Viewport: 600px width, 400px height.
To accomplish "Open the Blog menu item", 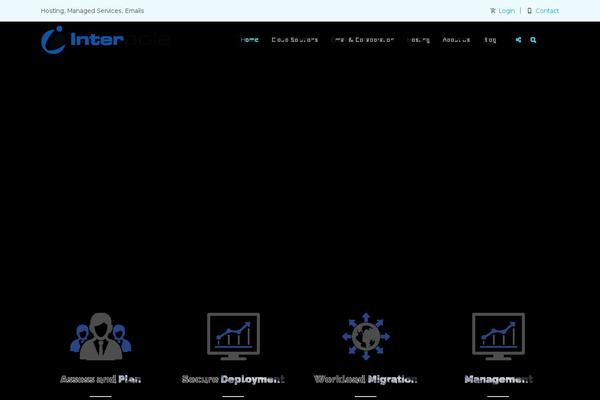I will tap(490, 40).
